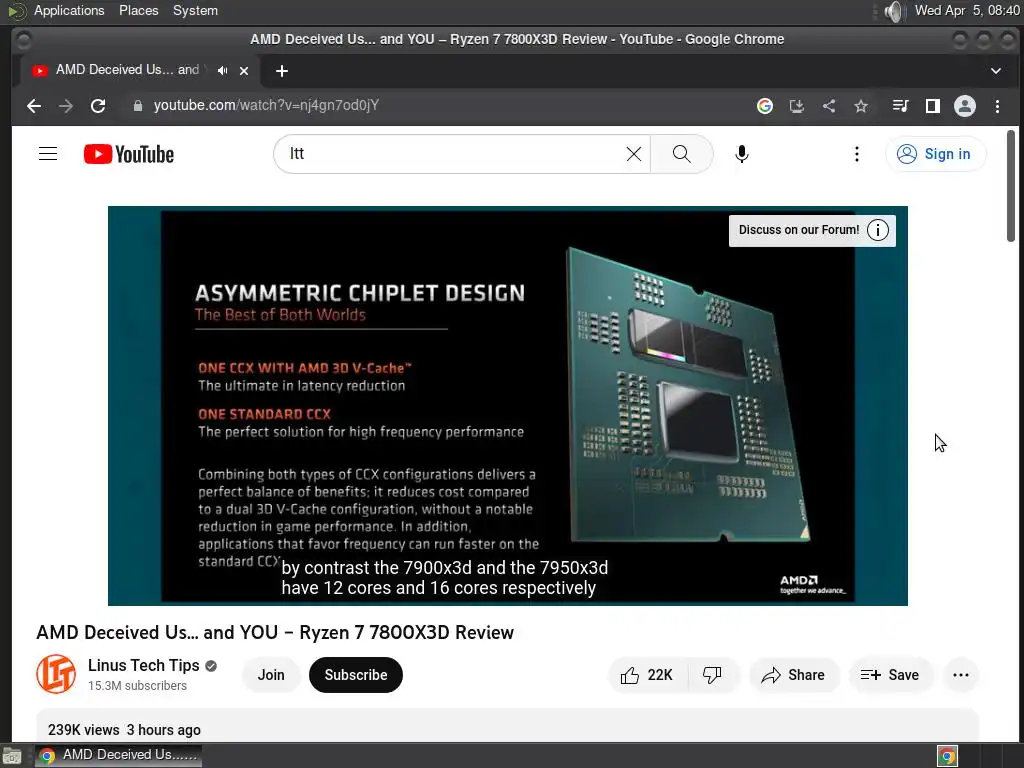Join the Linus Tech Tips channel
Viewport: 1024px width, 768px height.
(x=271, y=675)
